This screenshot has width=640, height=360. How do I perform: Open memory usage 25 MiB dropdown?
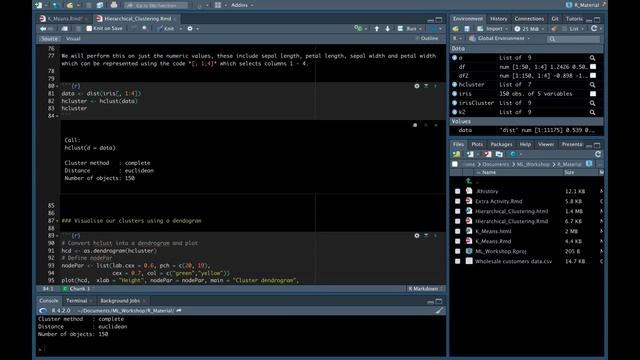[530, 29]
